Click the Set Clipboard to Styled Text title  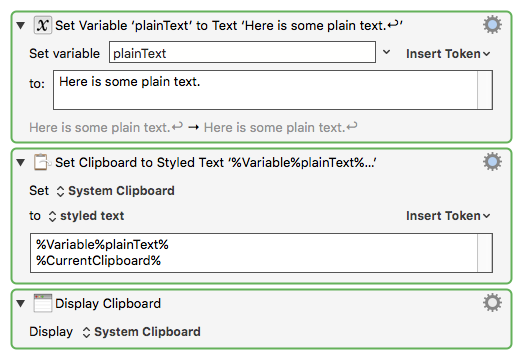coord(215,163)
